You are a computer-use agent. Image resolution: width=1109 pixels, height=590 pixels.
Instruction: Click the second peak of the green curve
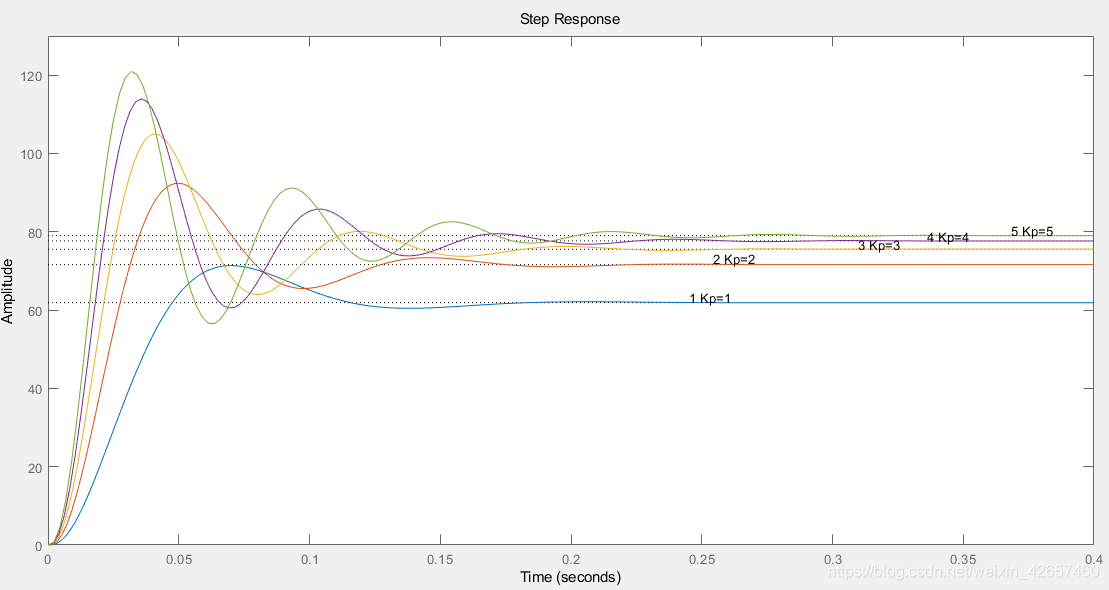click(291, 188)
